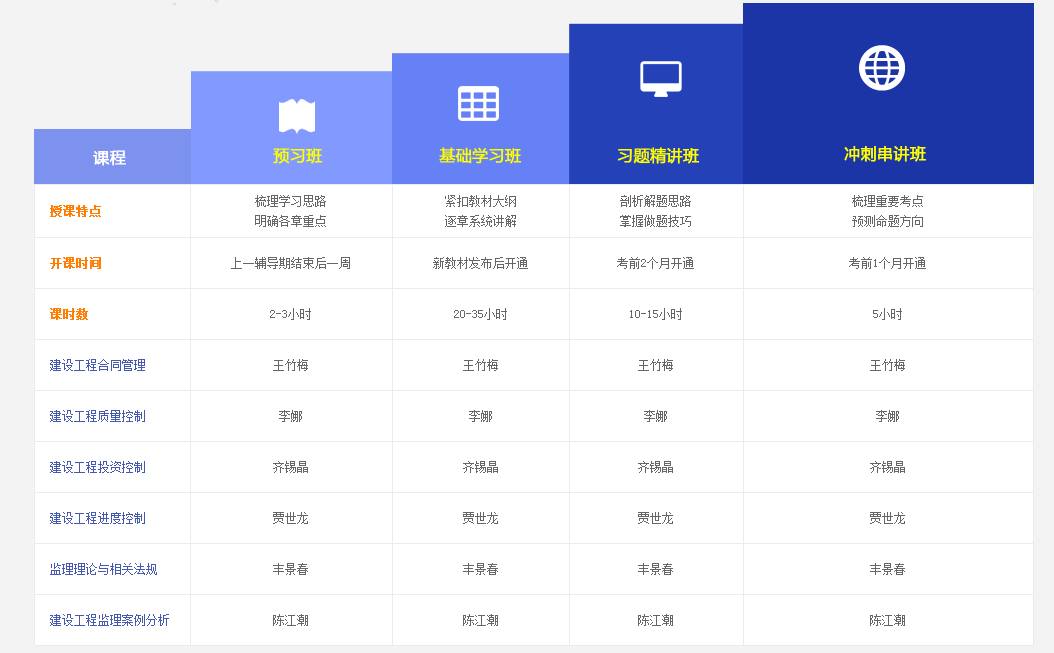
Task: Click the 开课时间 row label
Action: tap(75, 264)
